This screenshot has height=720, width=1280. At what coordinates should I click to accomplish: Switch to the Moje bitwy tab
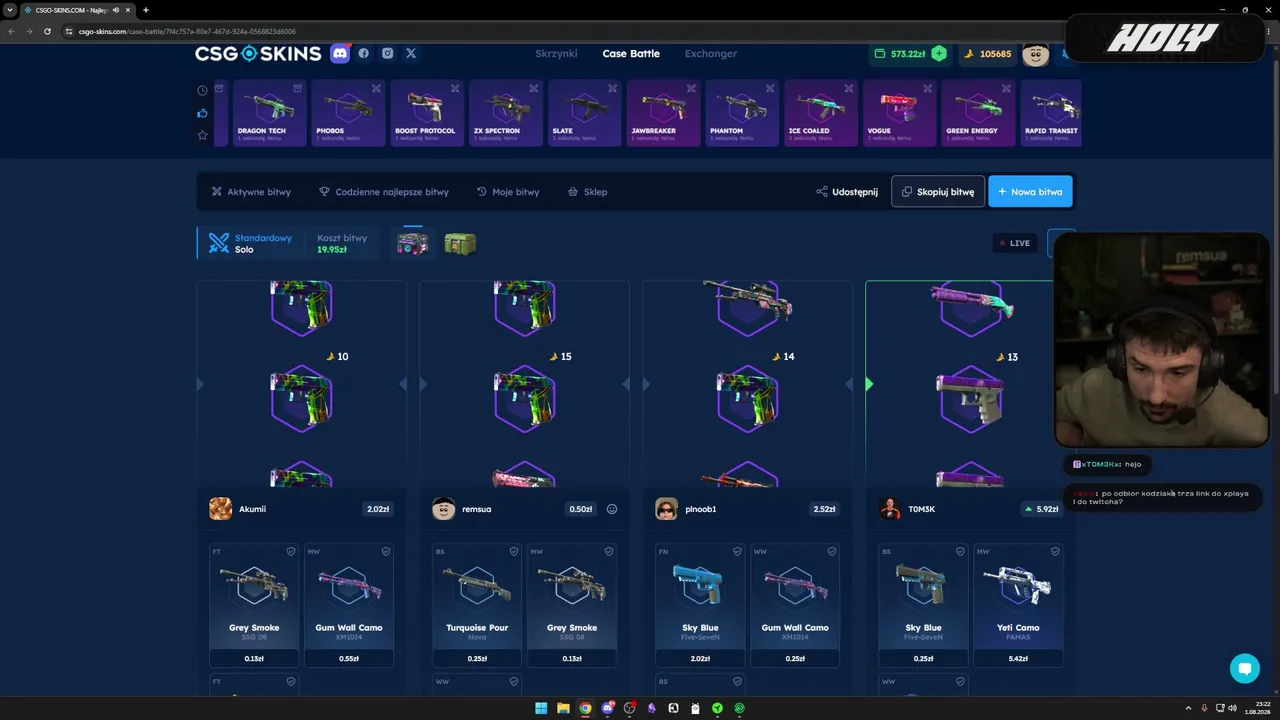[508, 192]
